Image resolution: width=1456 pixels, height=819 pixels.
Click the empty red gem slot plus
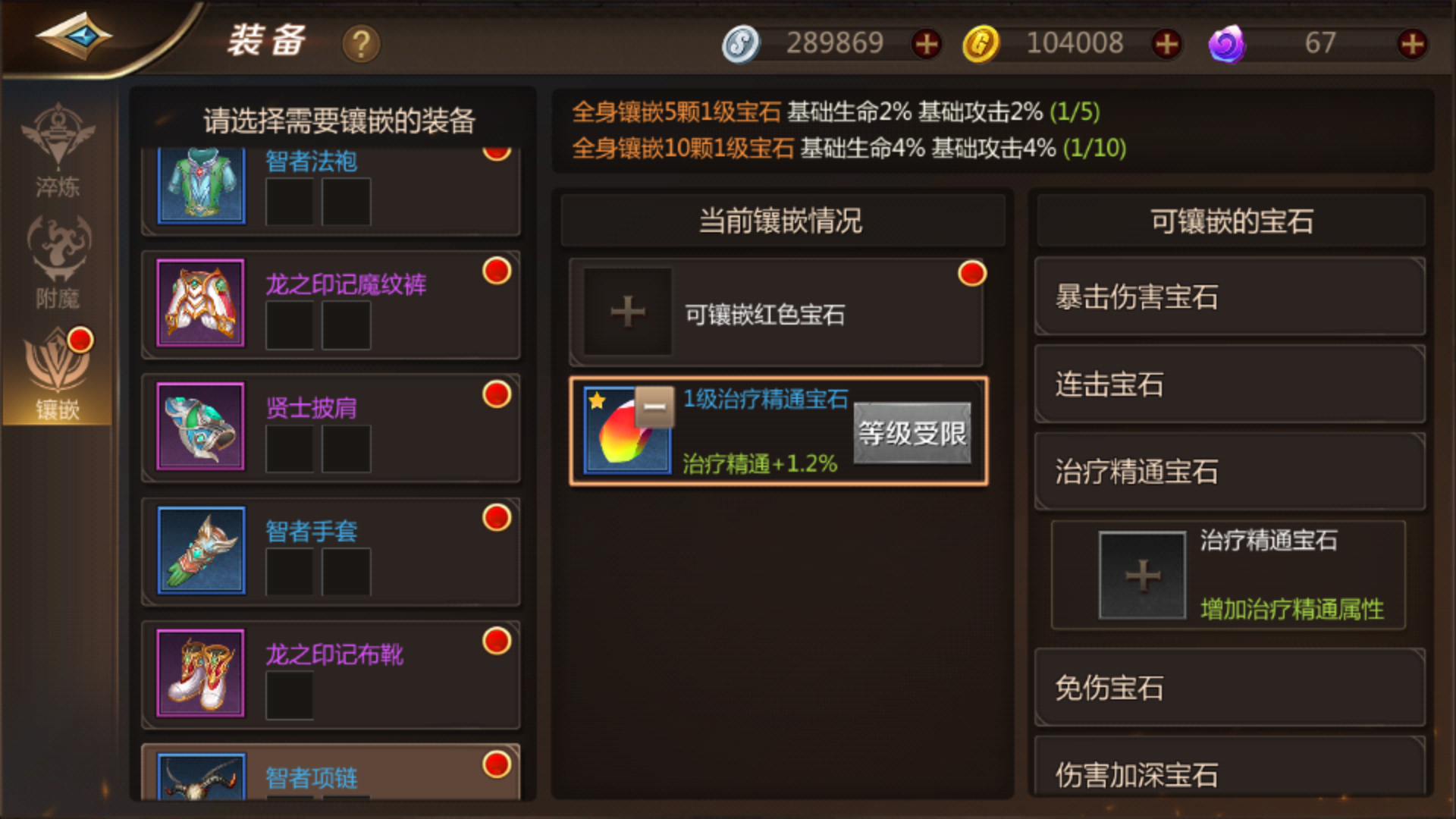click(x=628, y=312)
